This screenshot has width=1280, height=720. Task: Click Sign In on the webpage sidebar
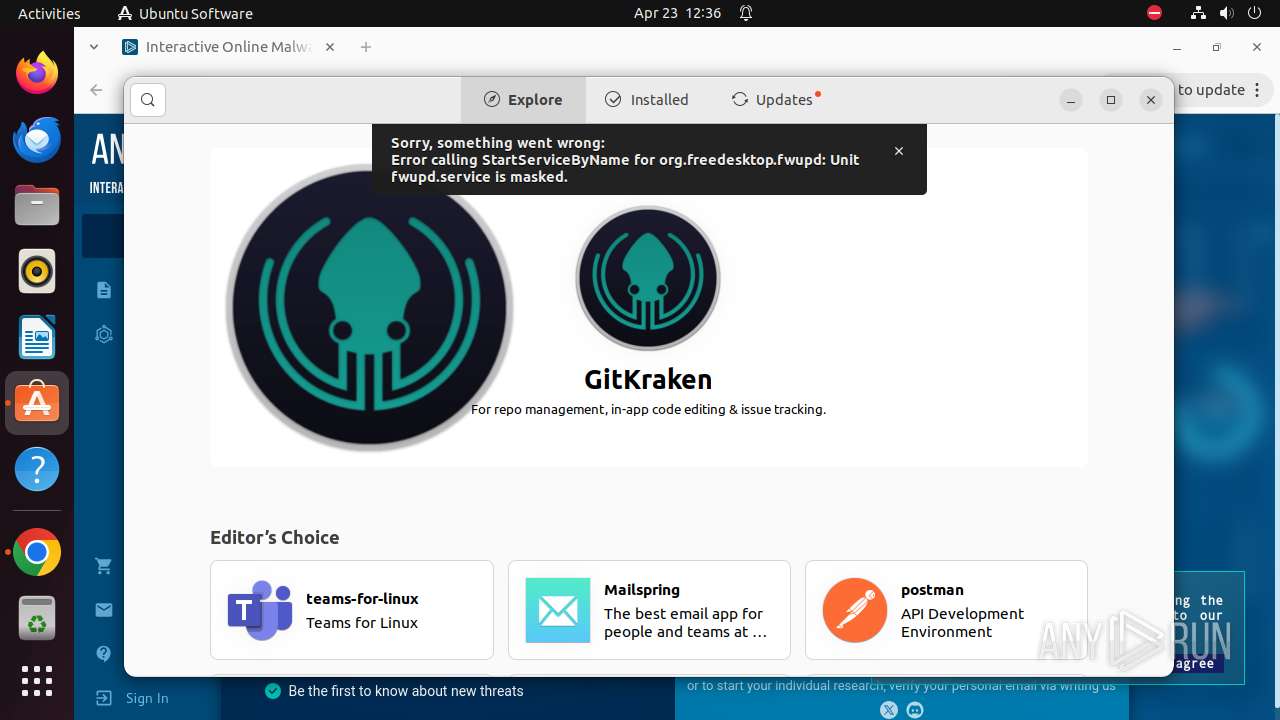coord(133,698)
